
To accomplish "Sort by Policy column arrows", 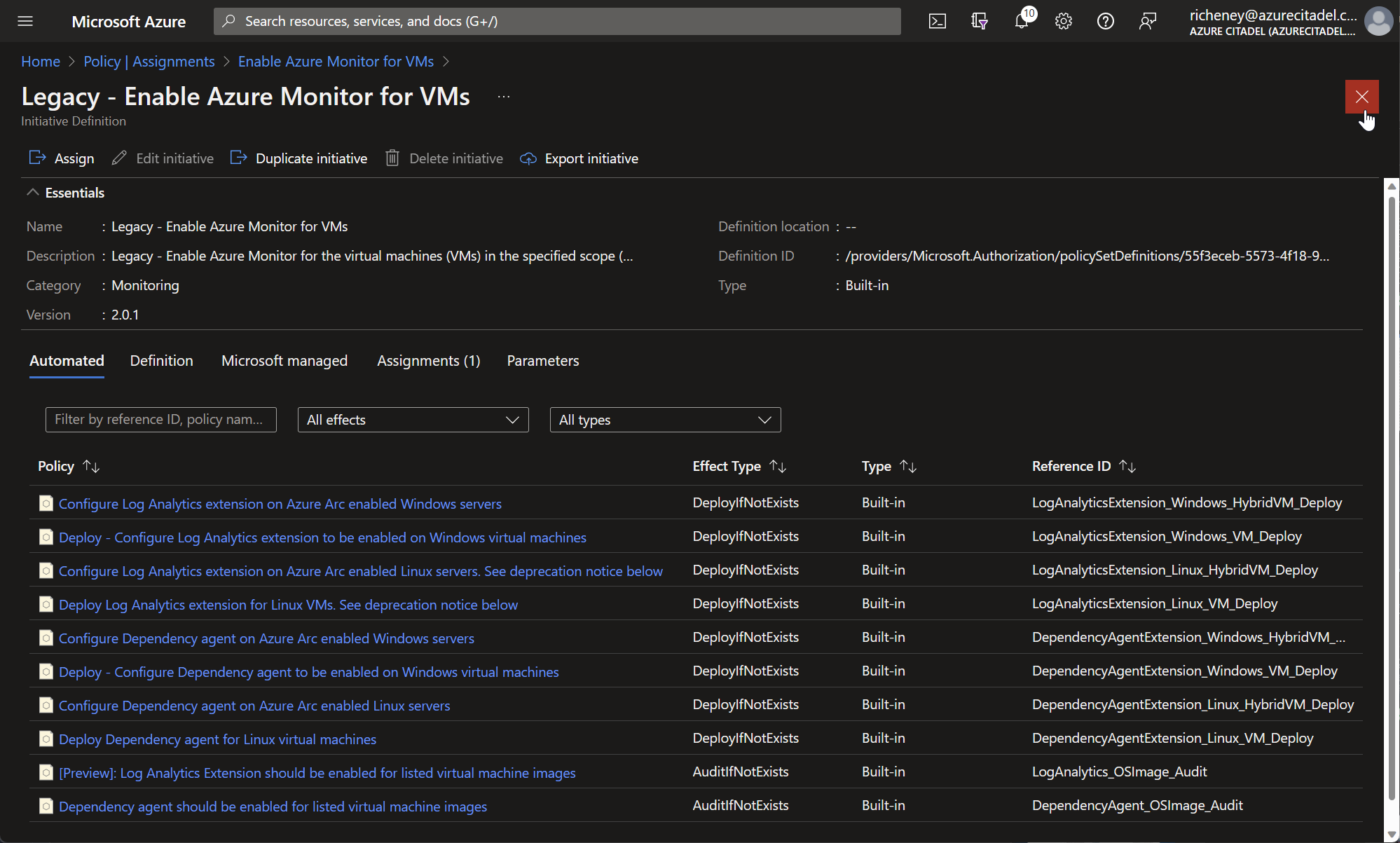I will pyautogui.click(x=91, y=466).
